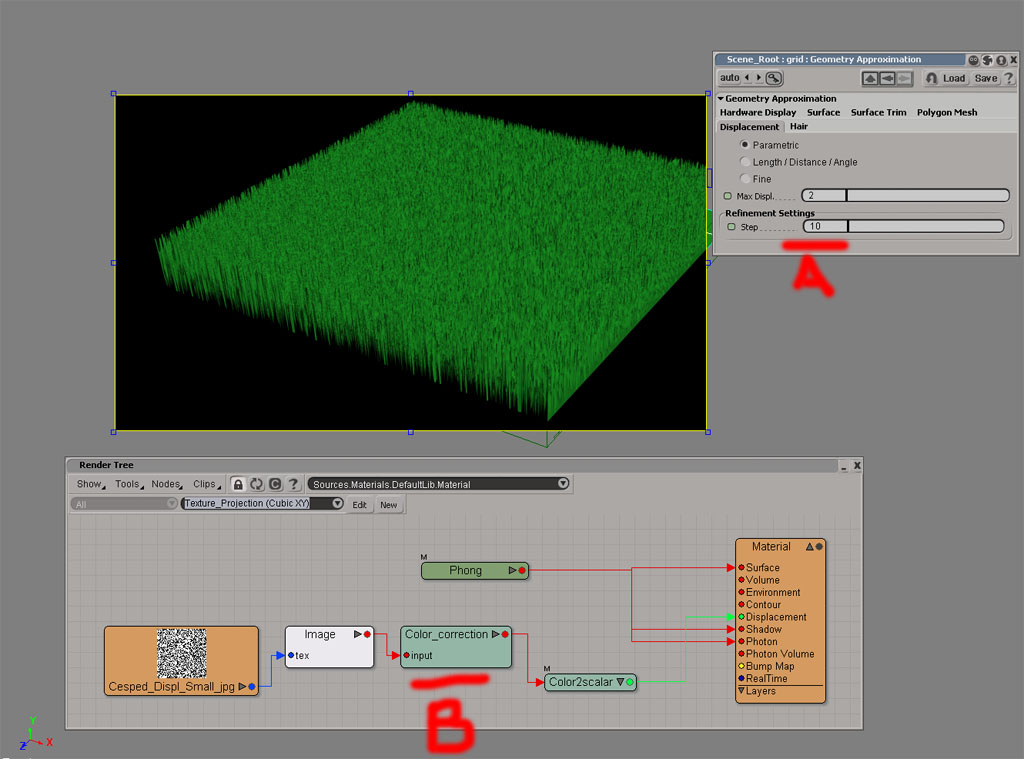Click the Material node triangle icon
Screen dimensions: 1024x759
click(x=810, y=547)
